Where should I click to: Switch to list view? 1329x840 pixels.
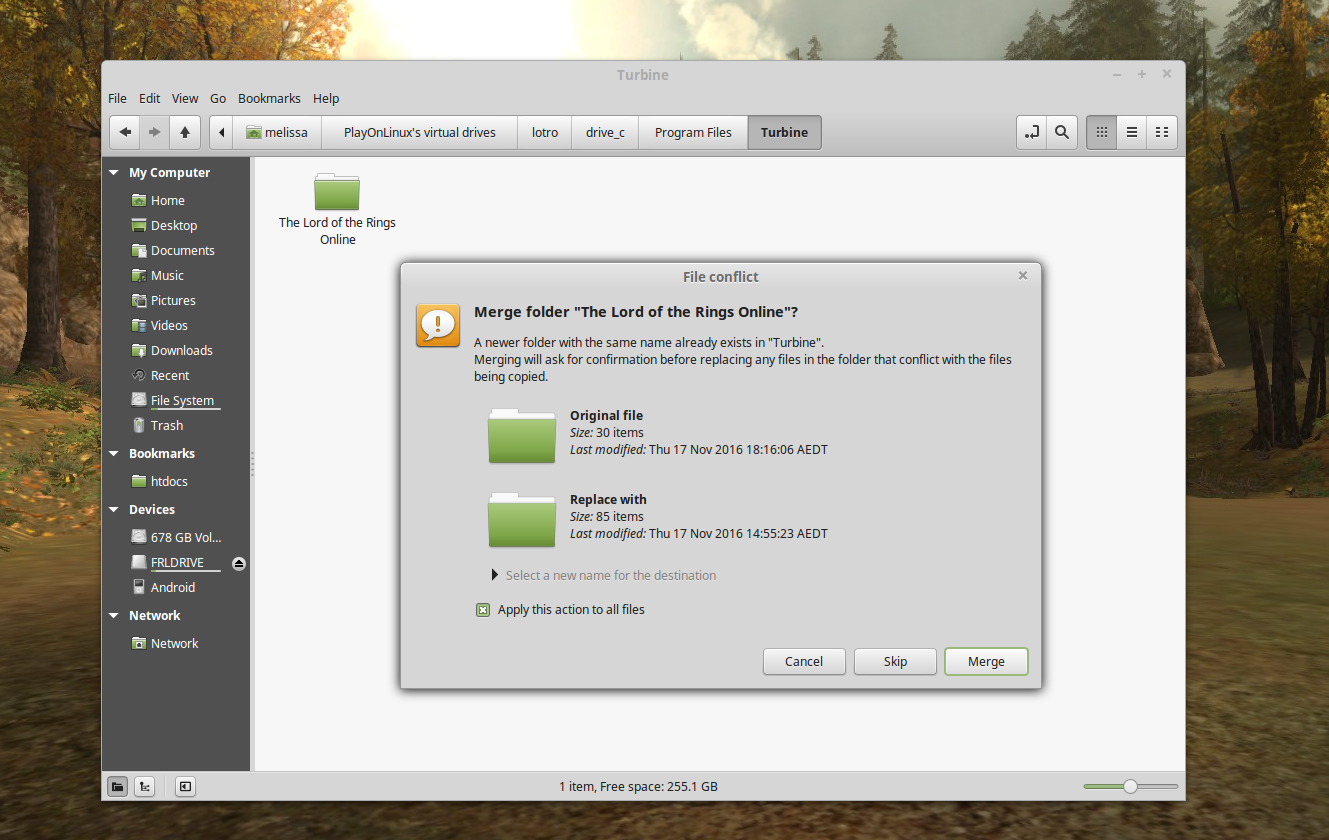[x=1132, y=132]
